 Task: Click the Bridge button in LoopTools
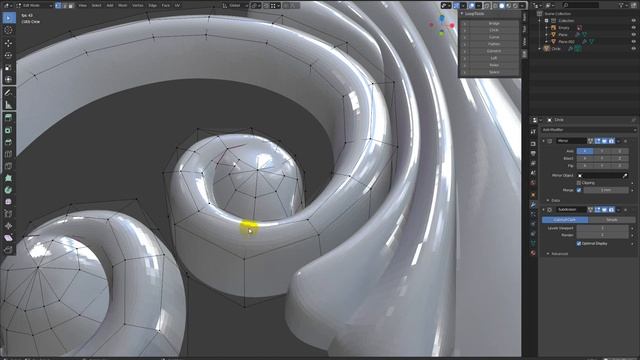tap(494, 24)
